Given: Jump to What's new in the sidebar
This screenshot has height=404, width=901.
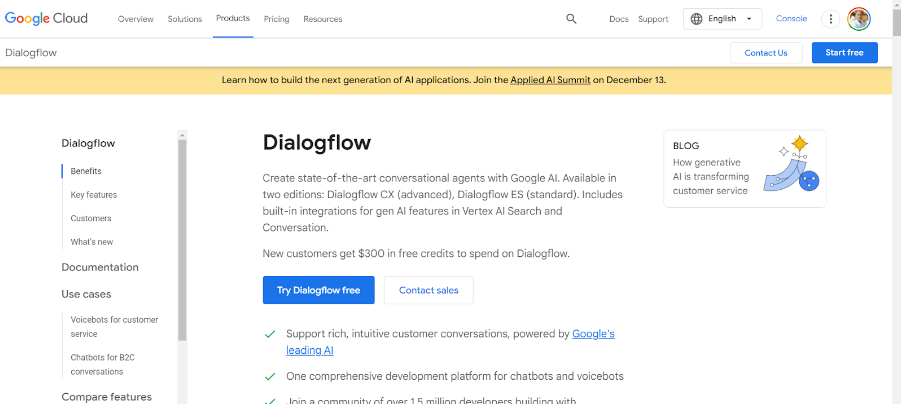Looking at the screenshot, I should coord(92,242).
